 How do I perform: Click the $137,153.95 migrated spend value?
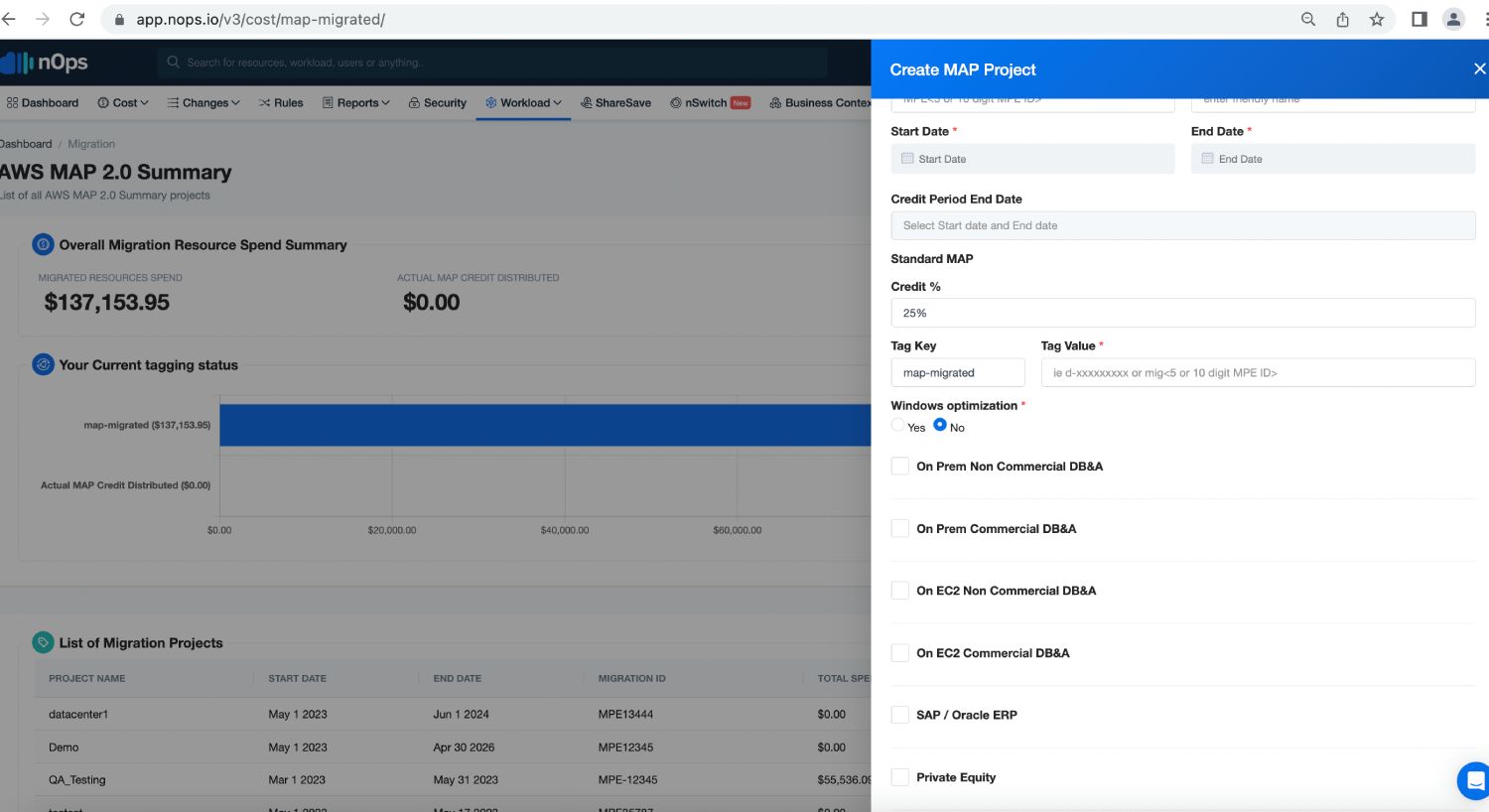(x=107, y=303)
